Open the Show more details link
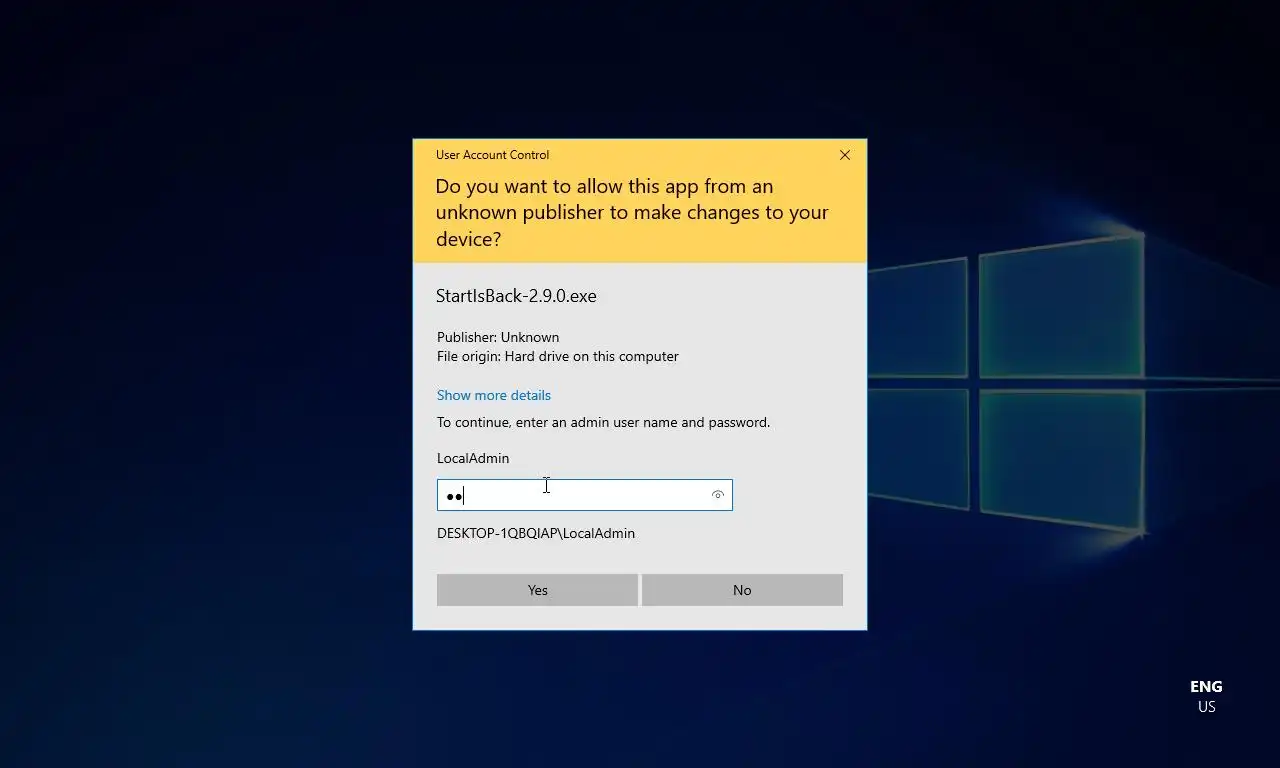 494,395
